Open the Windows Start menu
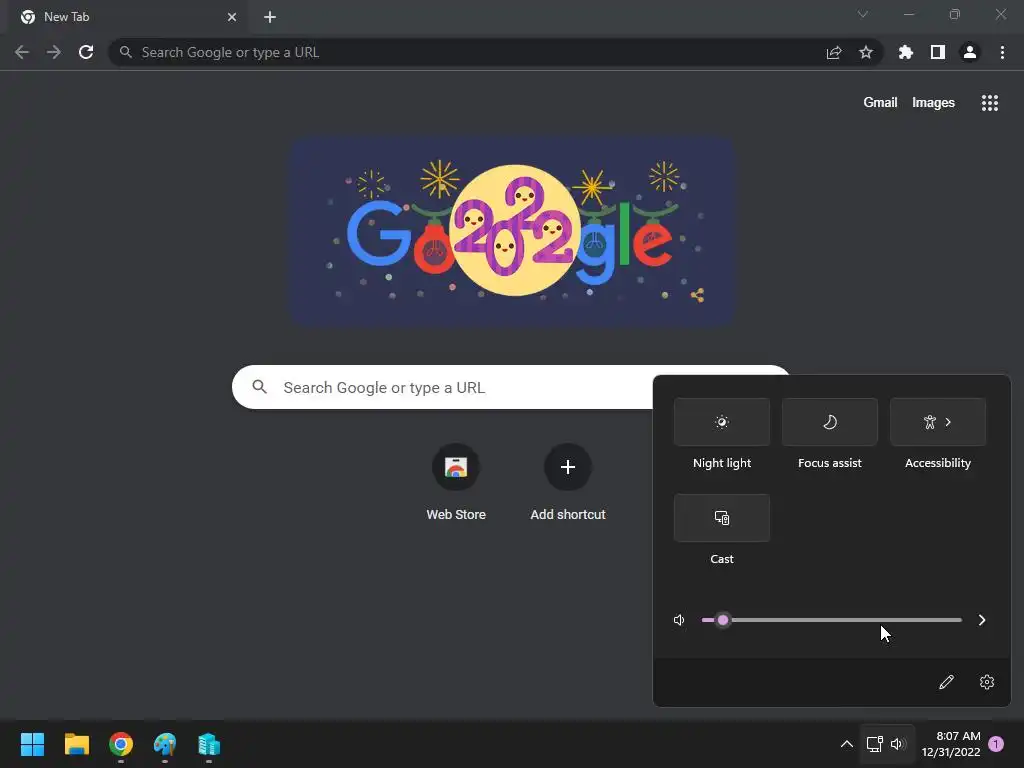 [32, 744]
